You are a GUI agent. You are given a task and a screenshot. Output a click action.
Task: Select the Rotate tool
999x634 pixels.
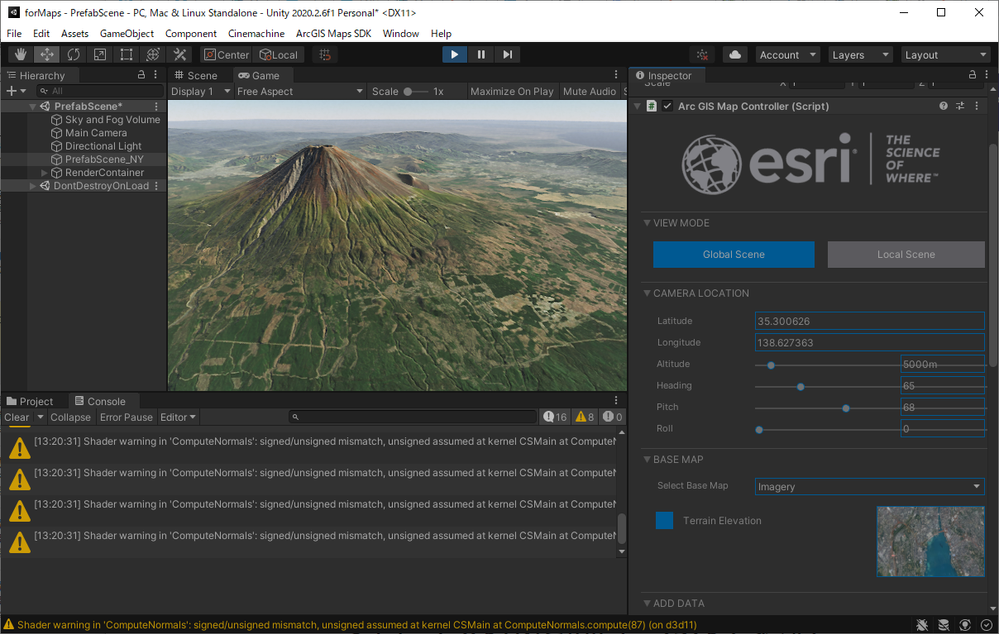coord(73,55)
